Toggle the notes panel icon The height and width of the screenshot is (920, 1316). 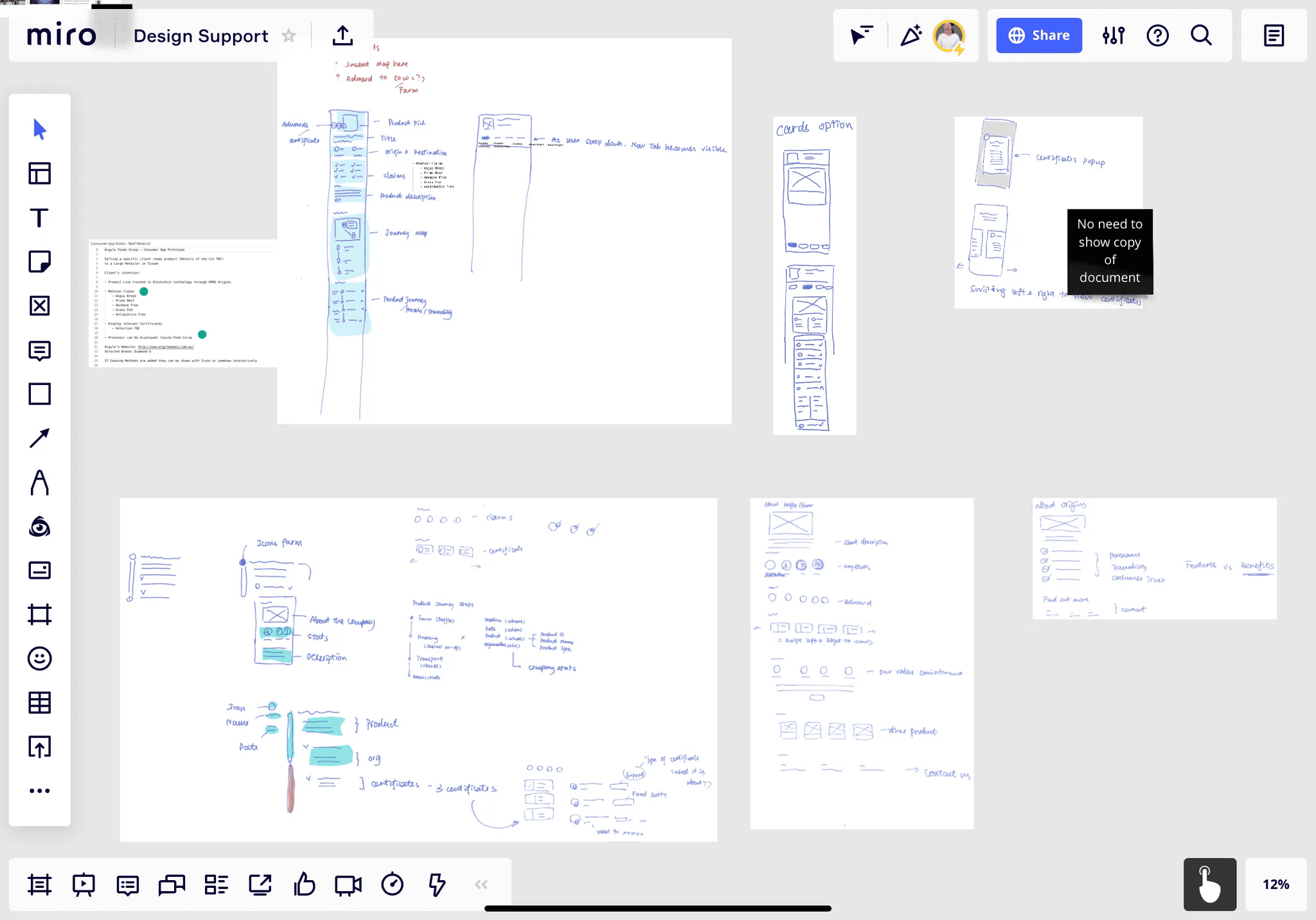tap(1274, 35)
